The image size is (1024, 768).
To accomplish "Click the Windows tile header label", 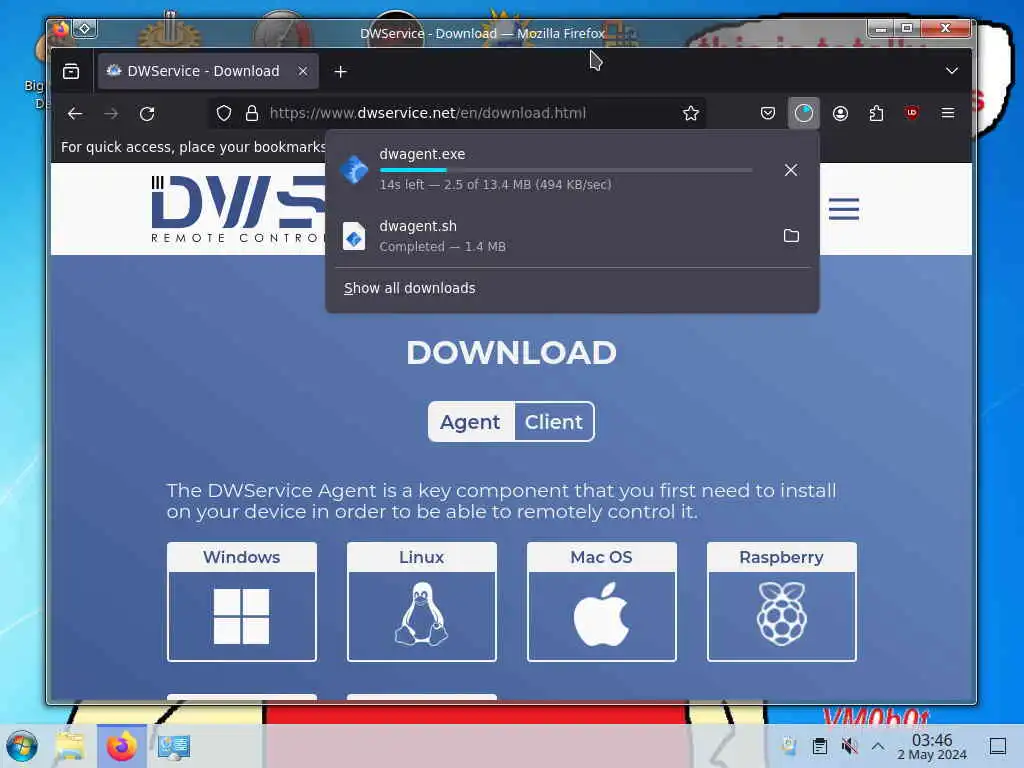I will (242, 557).
